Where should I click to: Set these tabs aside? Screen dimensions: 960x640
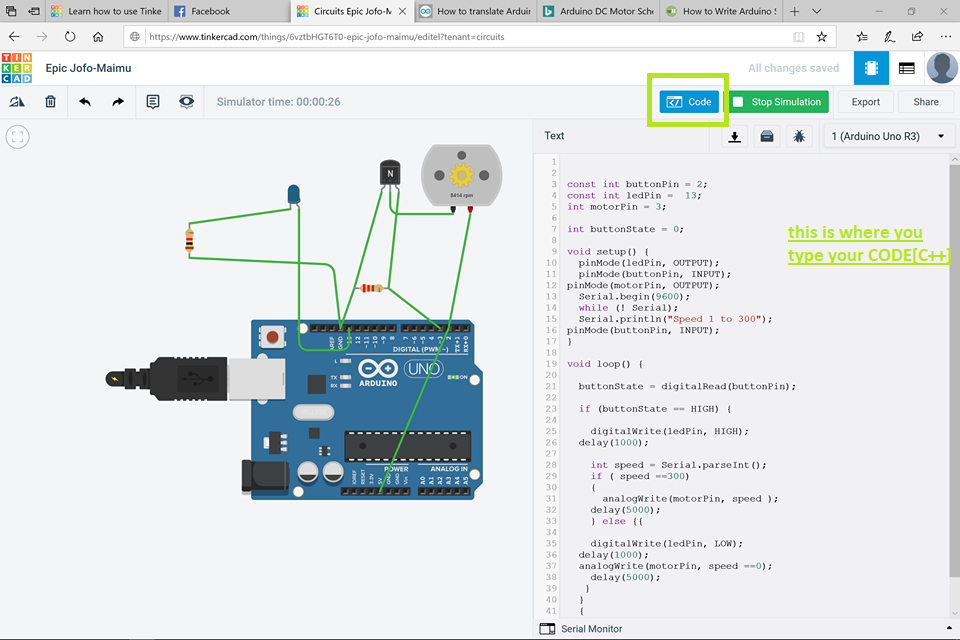point(34,11)
